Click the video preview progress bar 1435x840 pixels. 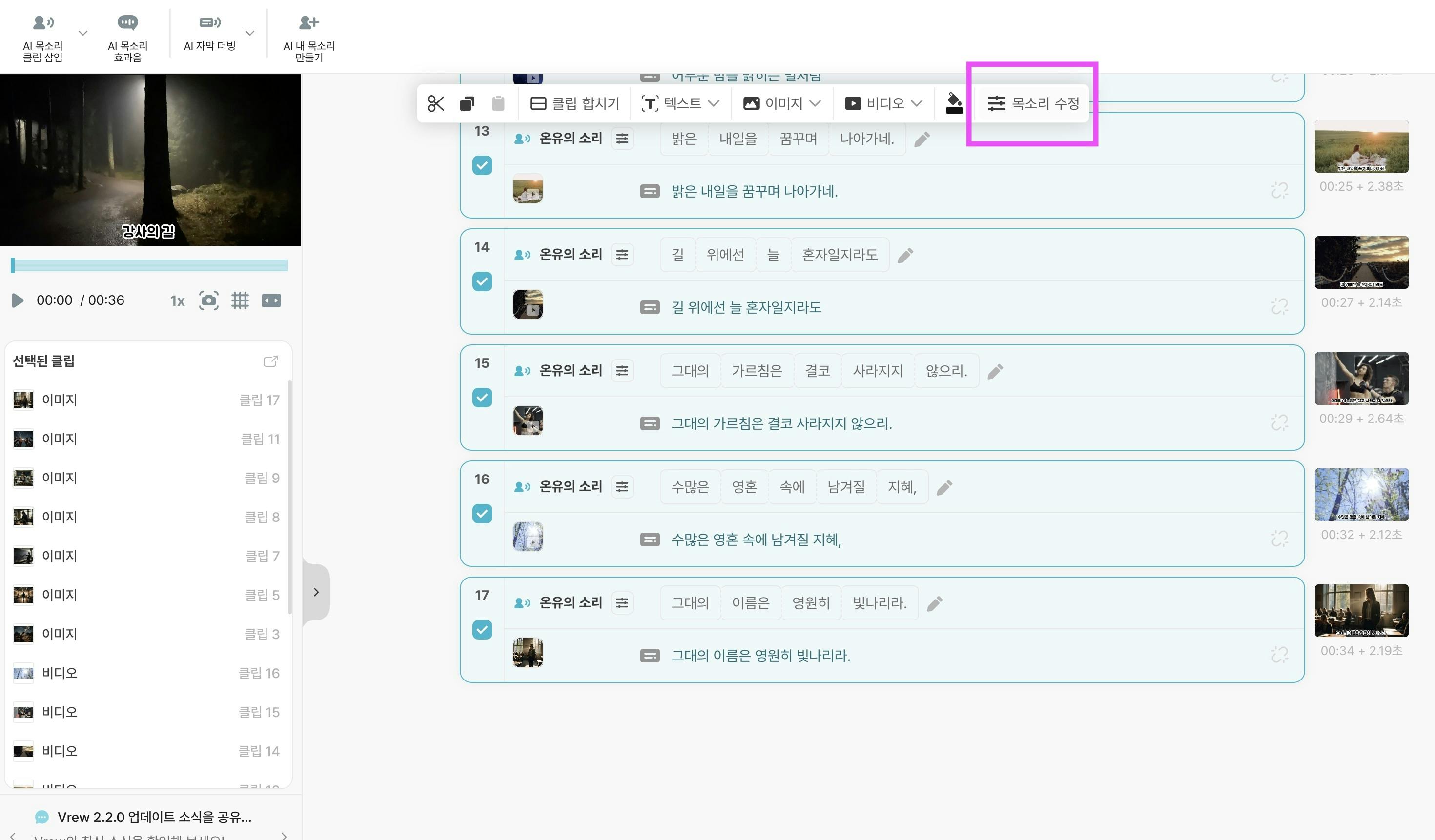point(149,265)
